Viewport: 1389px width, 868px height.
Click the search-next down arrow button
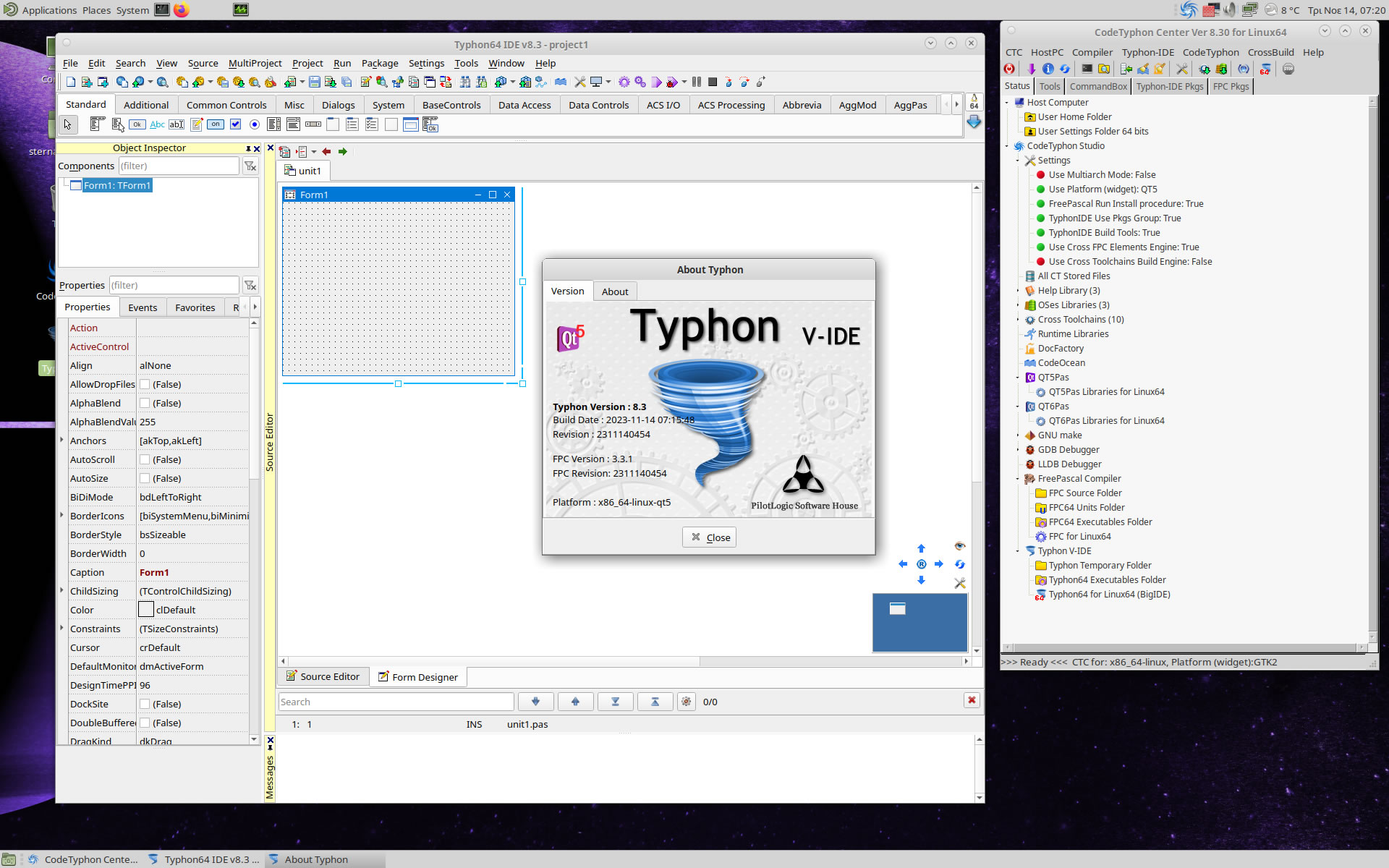(535, 701)
